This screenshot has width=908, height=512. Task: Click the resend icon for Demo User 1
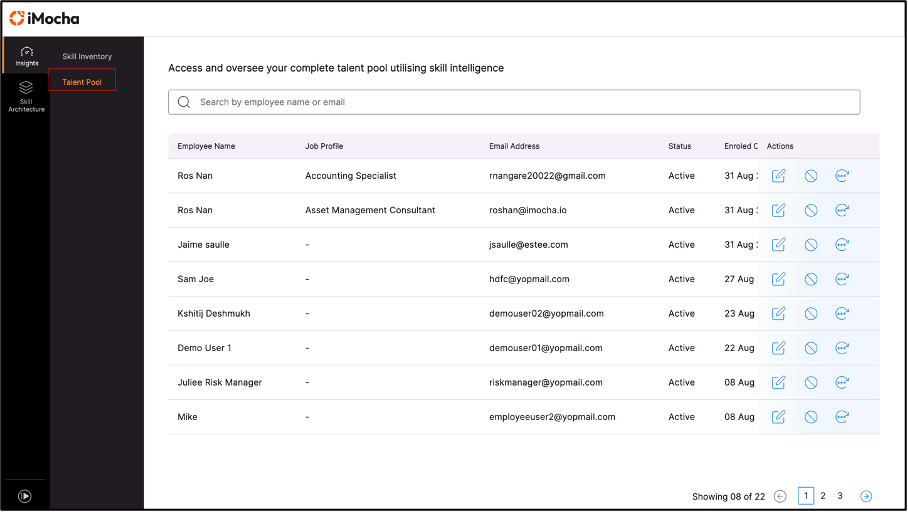click(842, 348)
